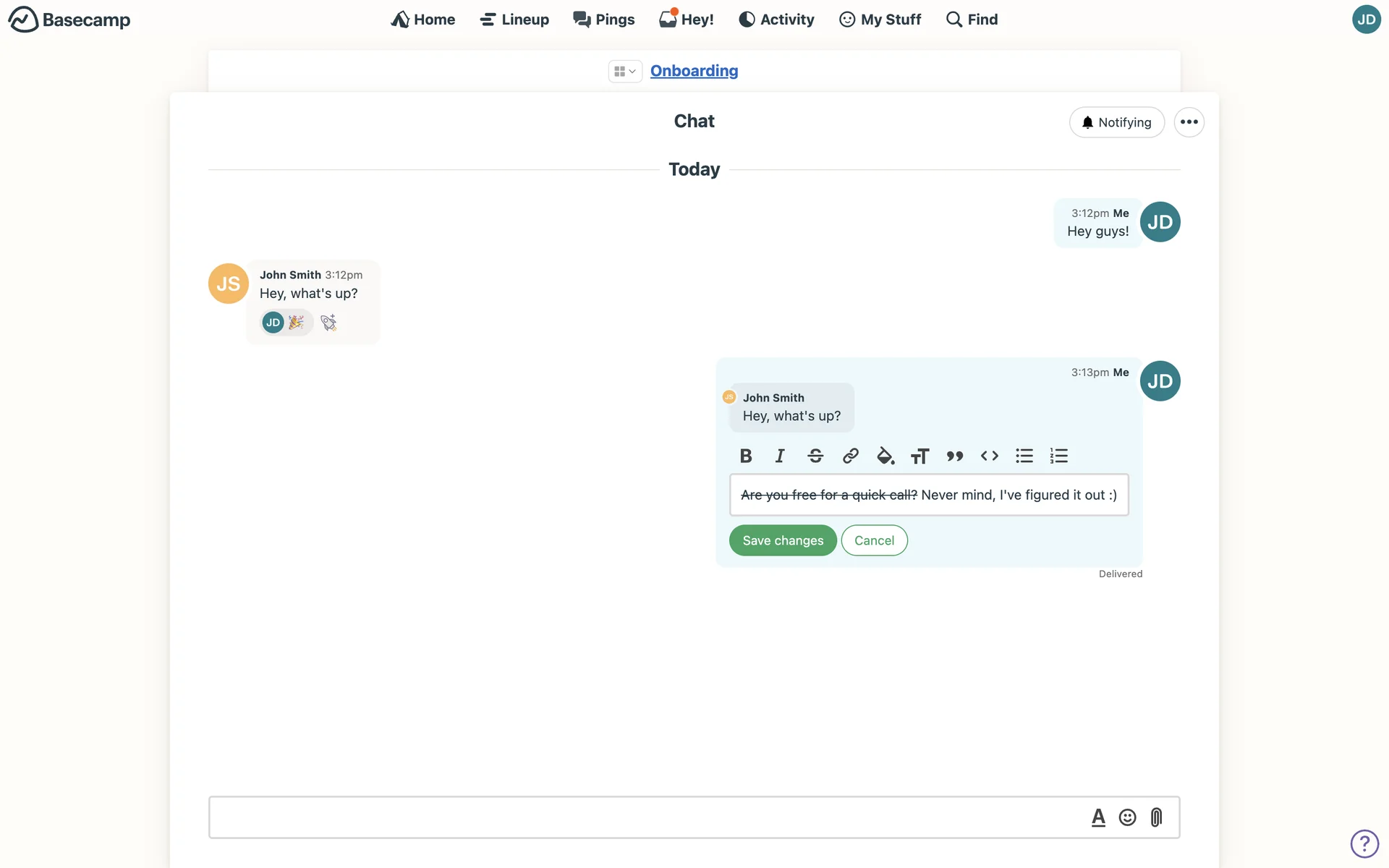The image size is (1389, 868).
Task: Open the project switcher grid dropdown
Action: click(624, 71)
